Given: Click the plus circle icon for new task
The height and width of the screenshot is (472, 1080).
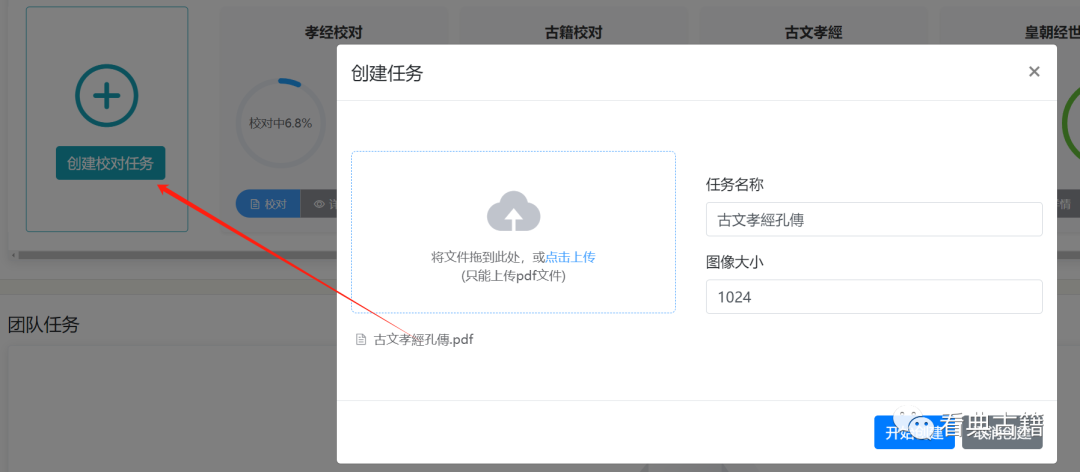Looking at the screenshot, I should coord(107,96).
